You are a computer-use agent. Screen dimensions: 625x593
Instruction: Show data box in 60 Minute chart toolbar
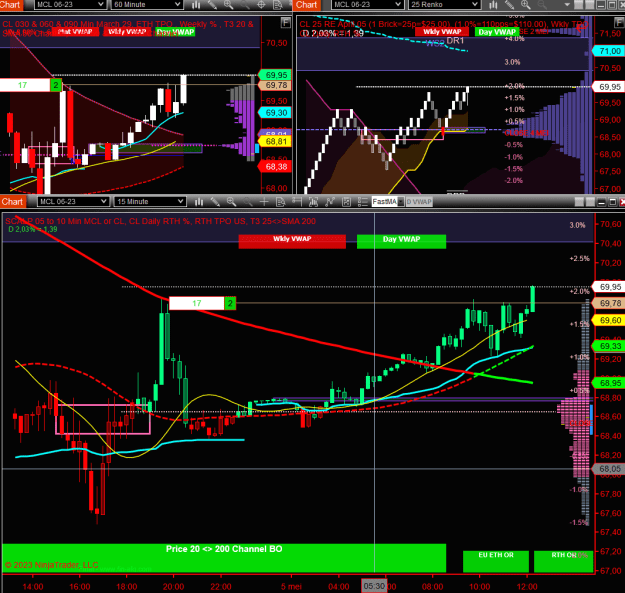click(x=277, y=5)
